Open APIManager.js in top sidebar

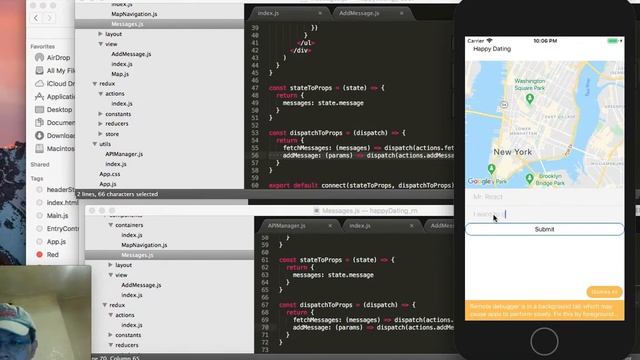(124, 154)
